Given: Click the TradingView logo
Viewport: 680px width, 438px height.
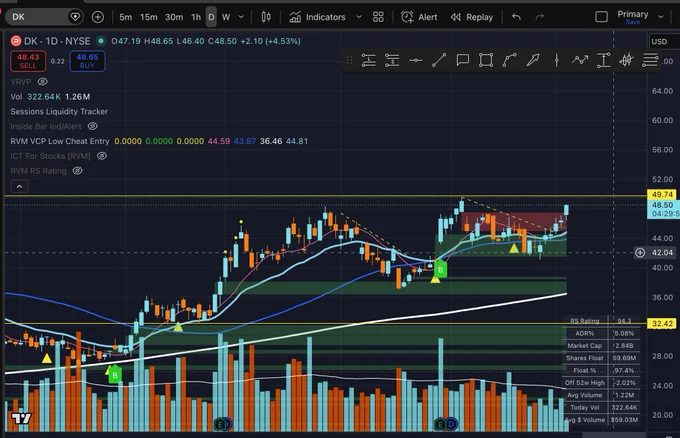Looking at the screenshot, I should coord(21,418).
